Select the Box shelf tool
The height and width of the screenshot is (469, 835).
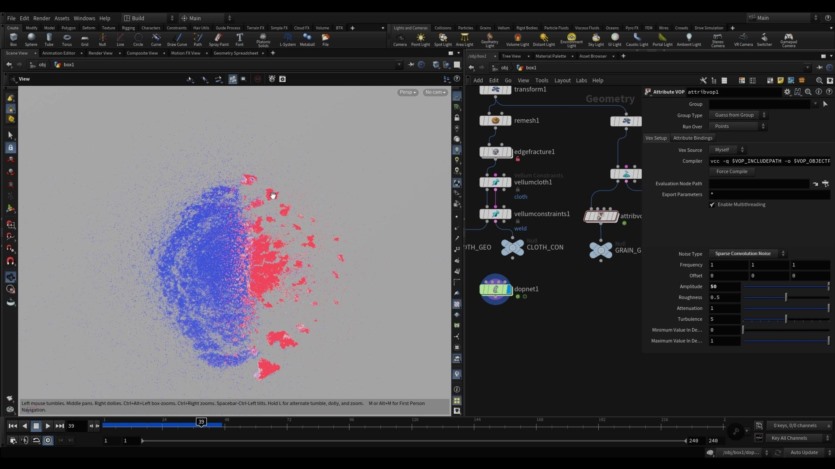pyautogui.click(x=13, y=39)
